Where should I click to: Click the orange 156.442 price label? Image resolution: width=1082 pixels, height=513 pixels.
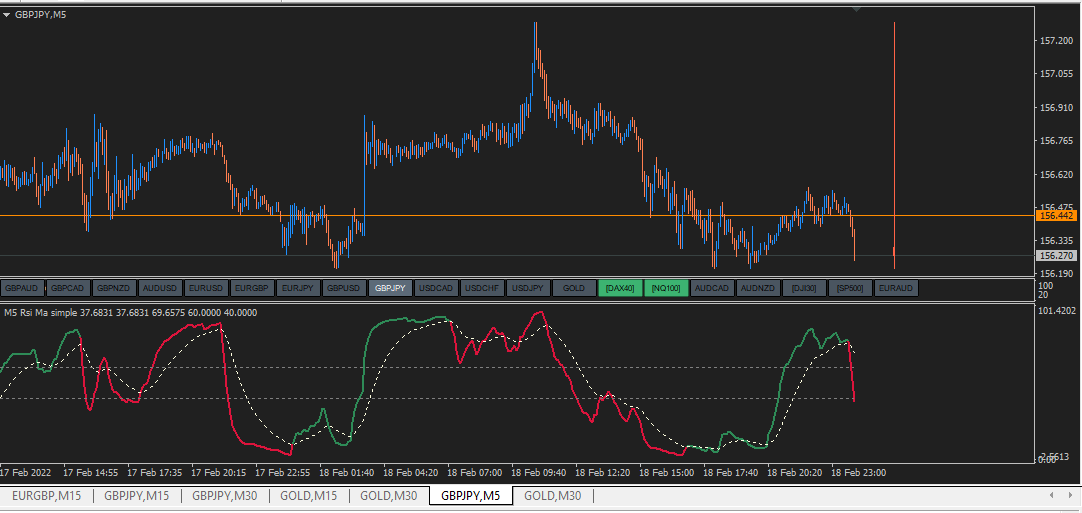[x=1056, y=216]
